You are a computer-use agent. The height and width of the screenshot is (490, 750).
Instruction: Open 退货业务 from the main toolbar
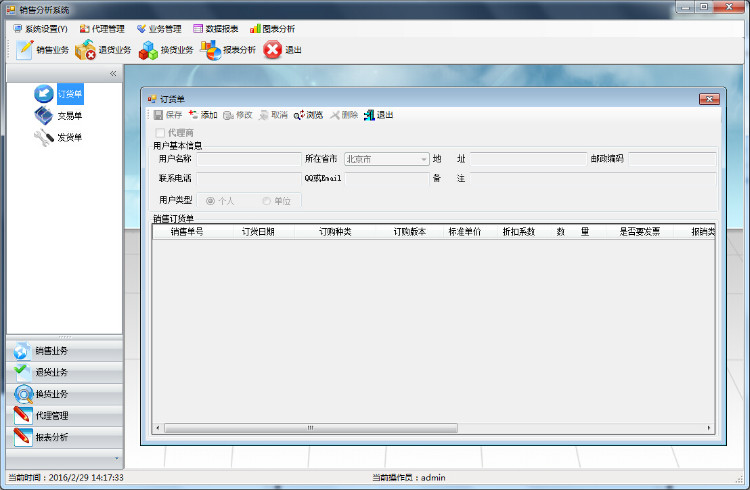(86, 50)
